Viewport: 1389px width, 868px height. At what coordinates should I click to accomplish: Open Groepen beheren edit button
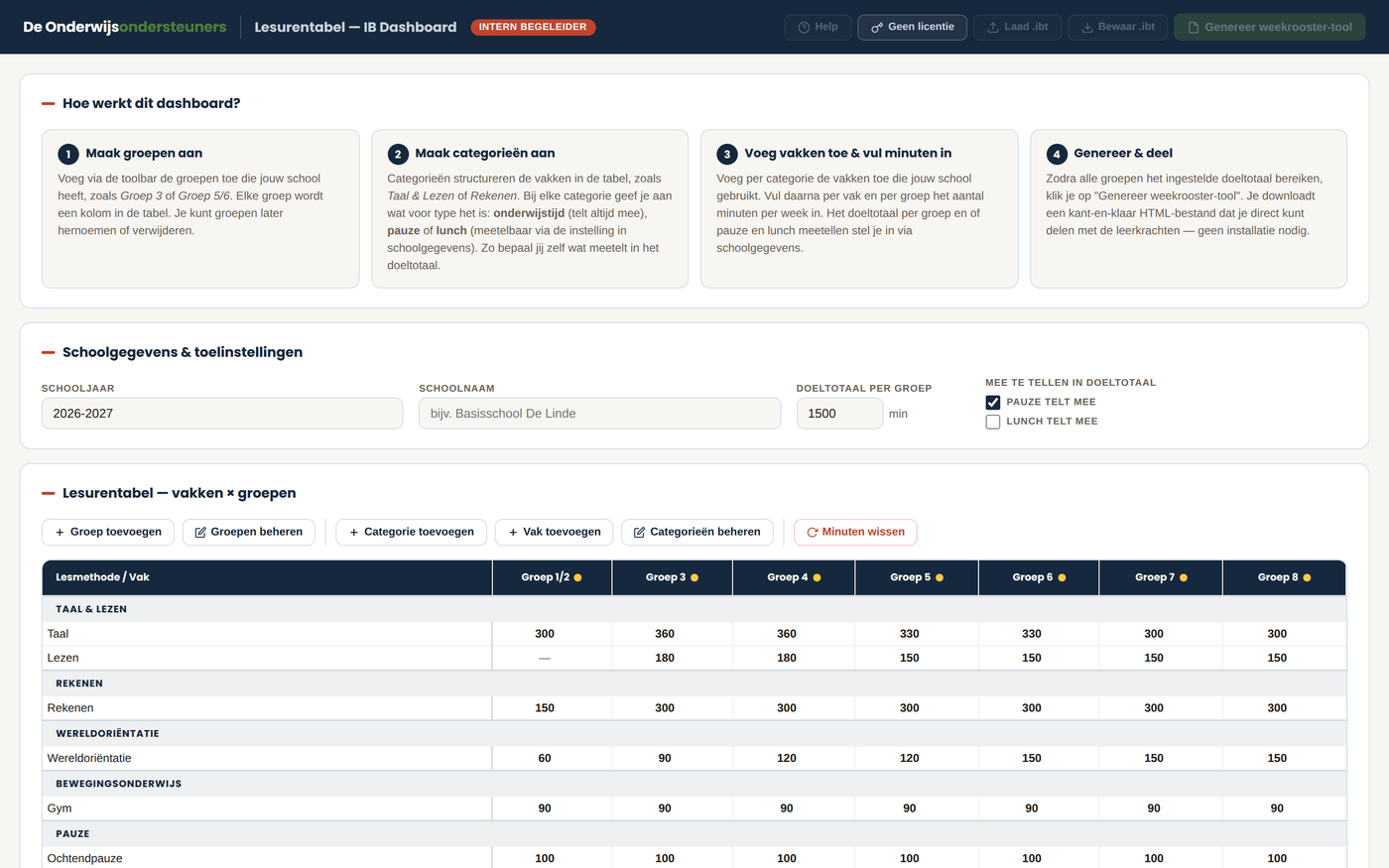(249, 532)
